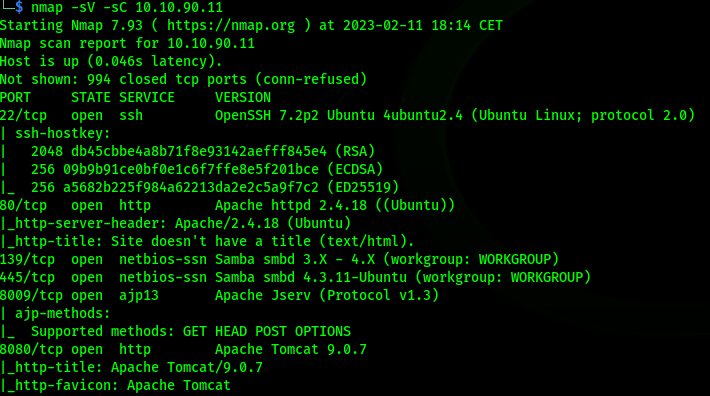Click the dollar sign shell prompt
Viewport: 710px width, 396px height.
click(x=19, y=7)
